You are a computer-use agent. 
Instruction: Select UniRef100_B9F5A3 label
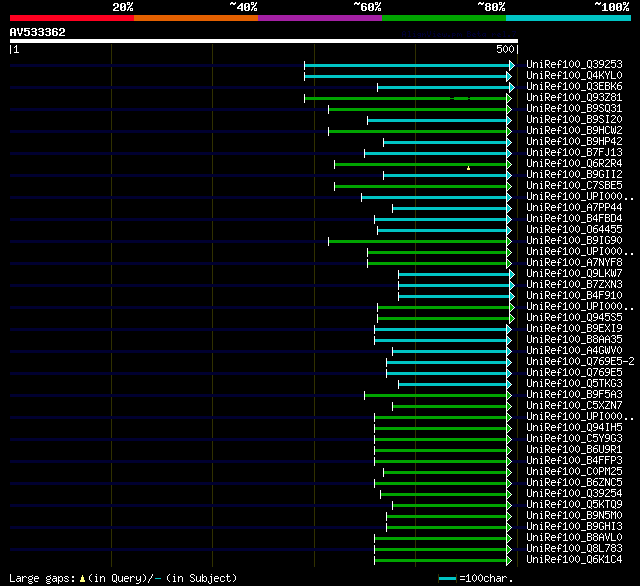(574, 395)
